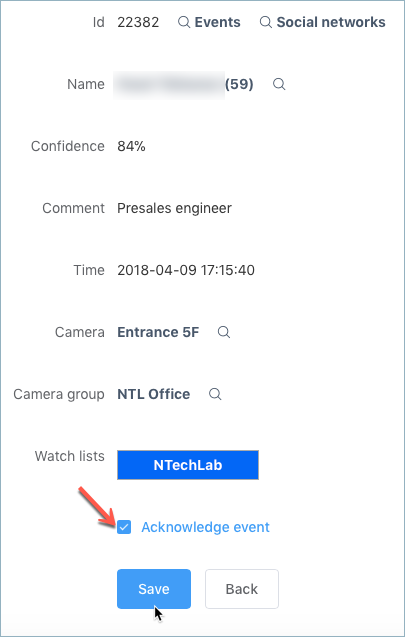Screen dimensions: 405x637
Task: Click the event Id number 22382
Action: pyautogui.click(x=138, y=22)
